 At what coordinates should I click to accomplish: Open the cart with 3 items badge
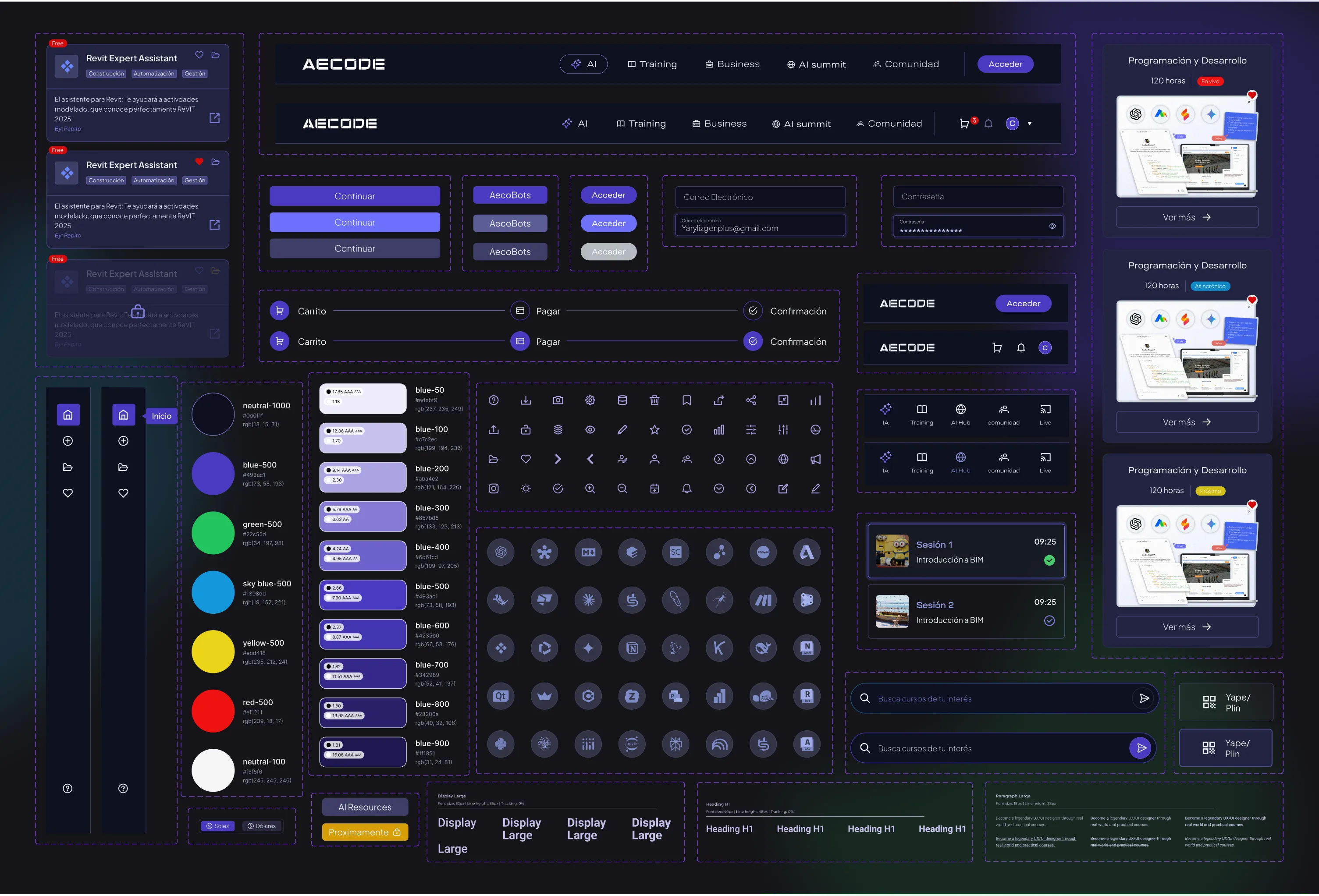[964, 124]
